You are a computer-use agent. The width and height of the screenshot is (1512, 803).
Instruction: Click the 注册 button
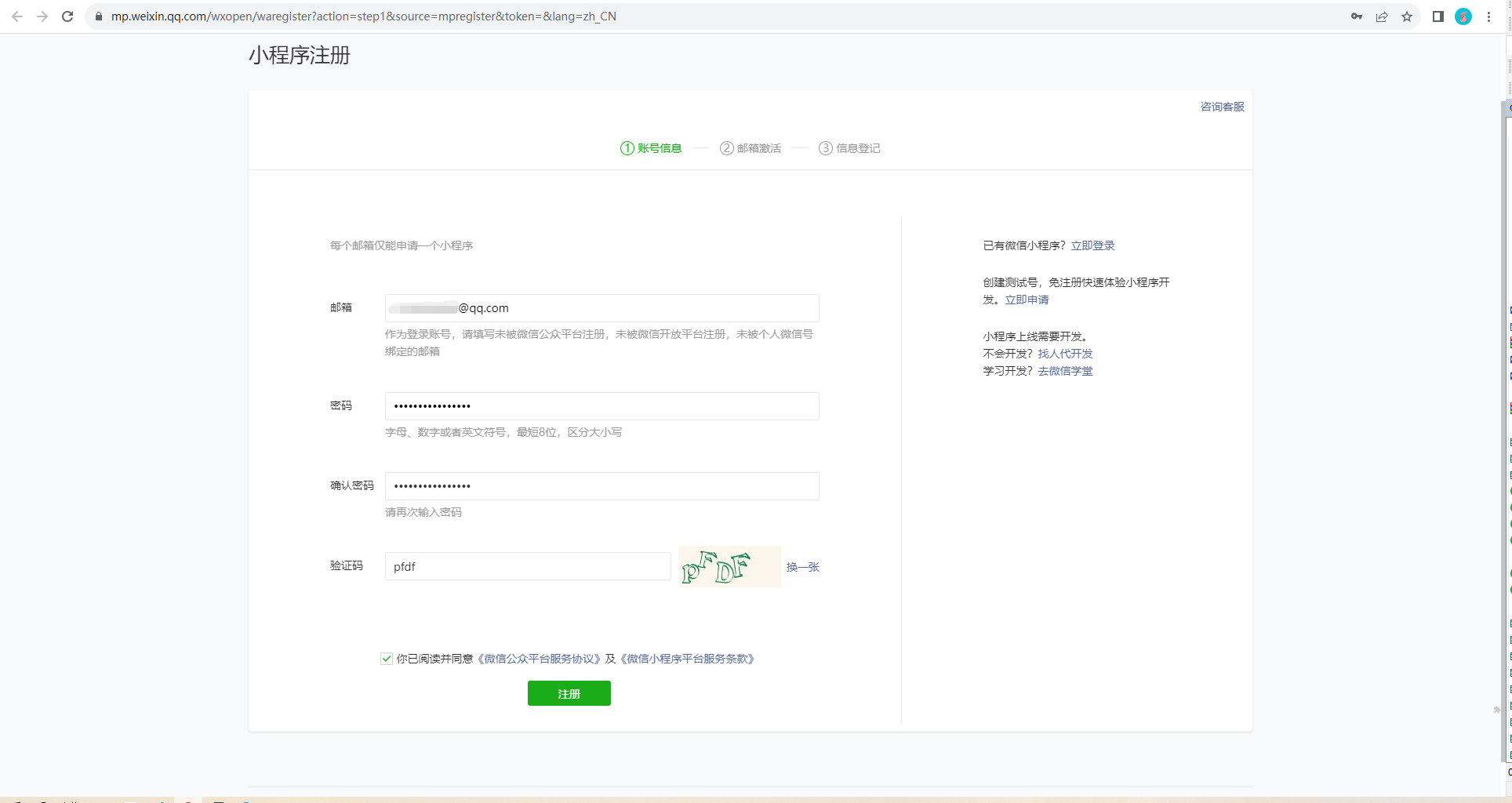click(569, 693)
